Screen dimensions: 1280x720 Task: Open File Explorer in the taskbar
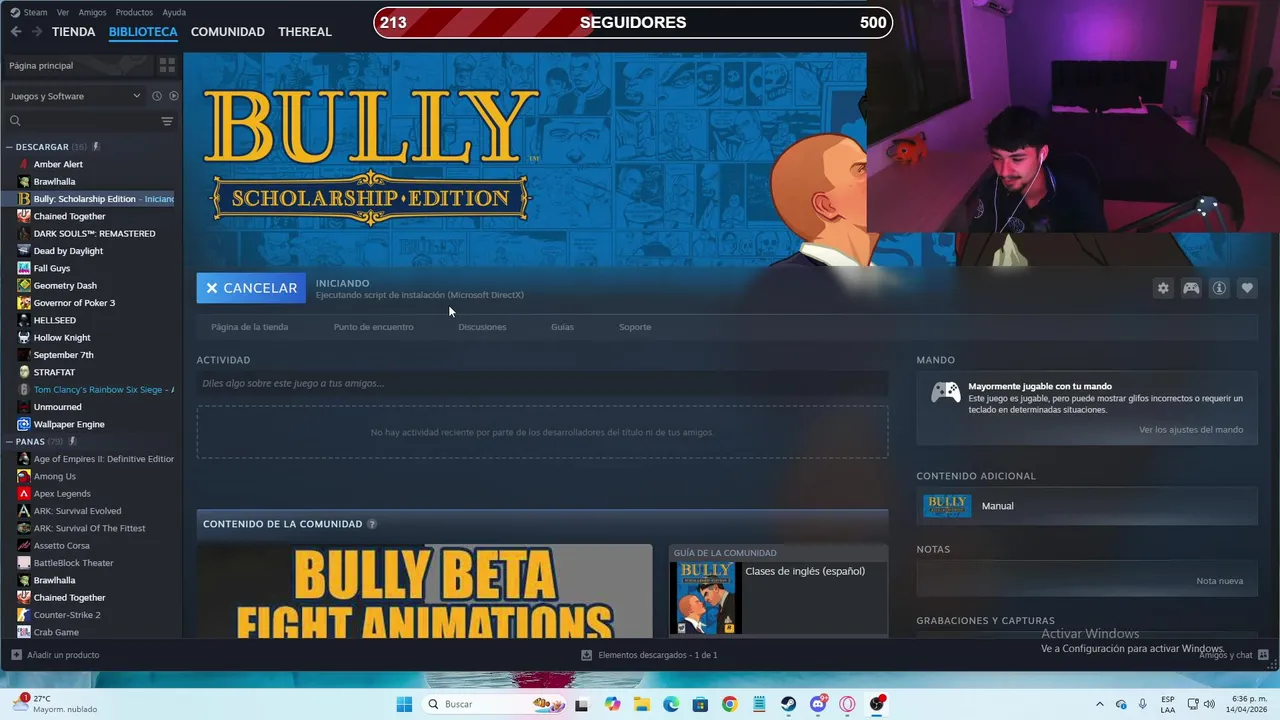[641, 704]
